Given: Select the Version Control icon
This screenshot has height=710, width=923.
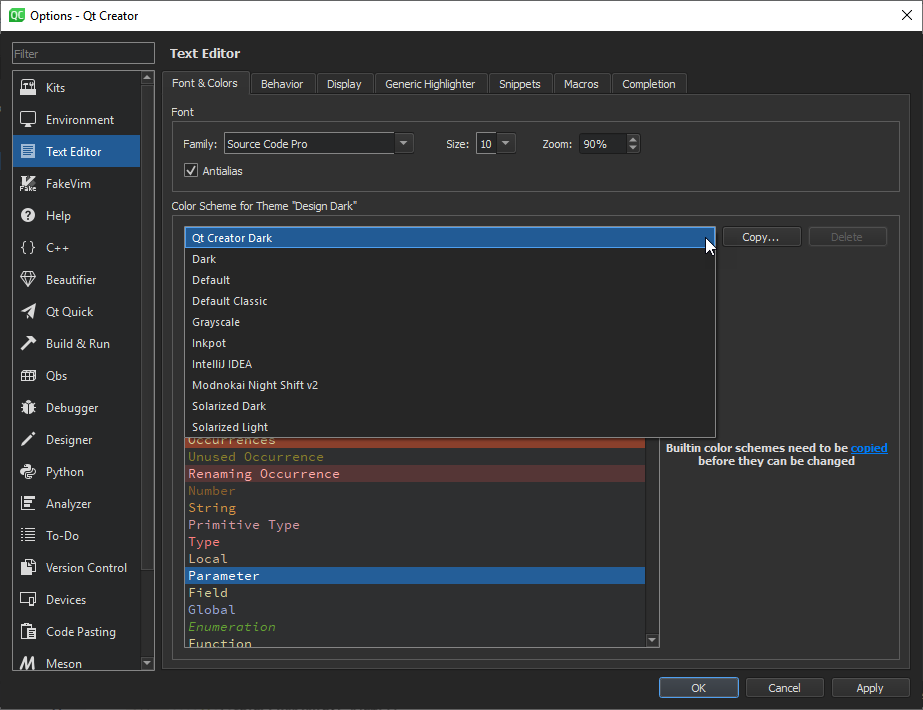Looking at the screenshot, I should pyautogui.click(x=28, y=568).
